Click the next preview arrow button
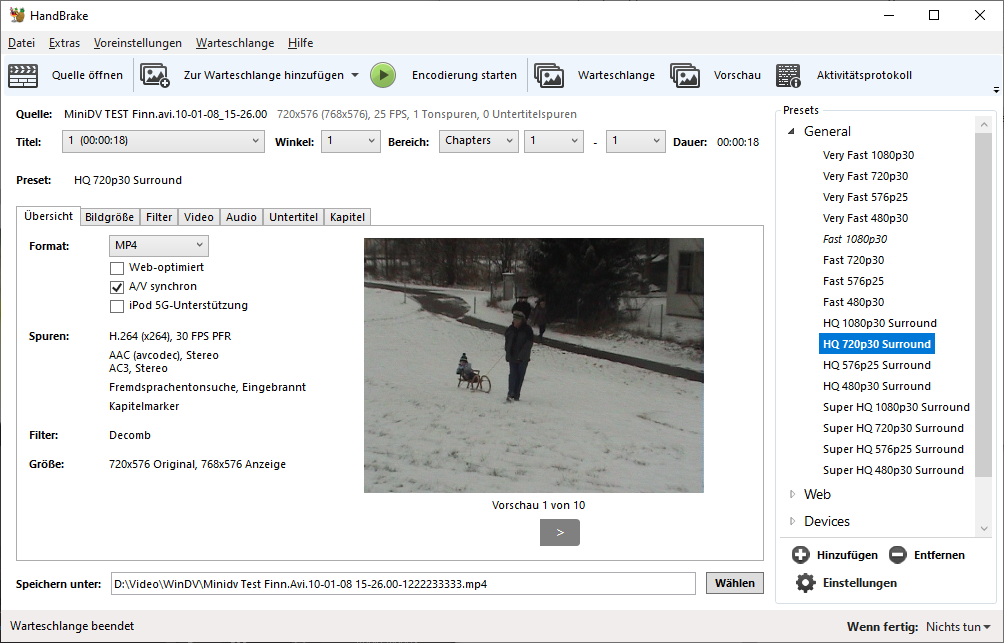This screenshot has height=643, width=1004. point(560,532)
